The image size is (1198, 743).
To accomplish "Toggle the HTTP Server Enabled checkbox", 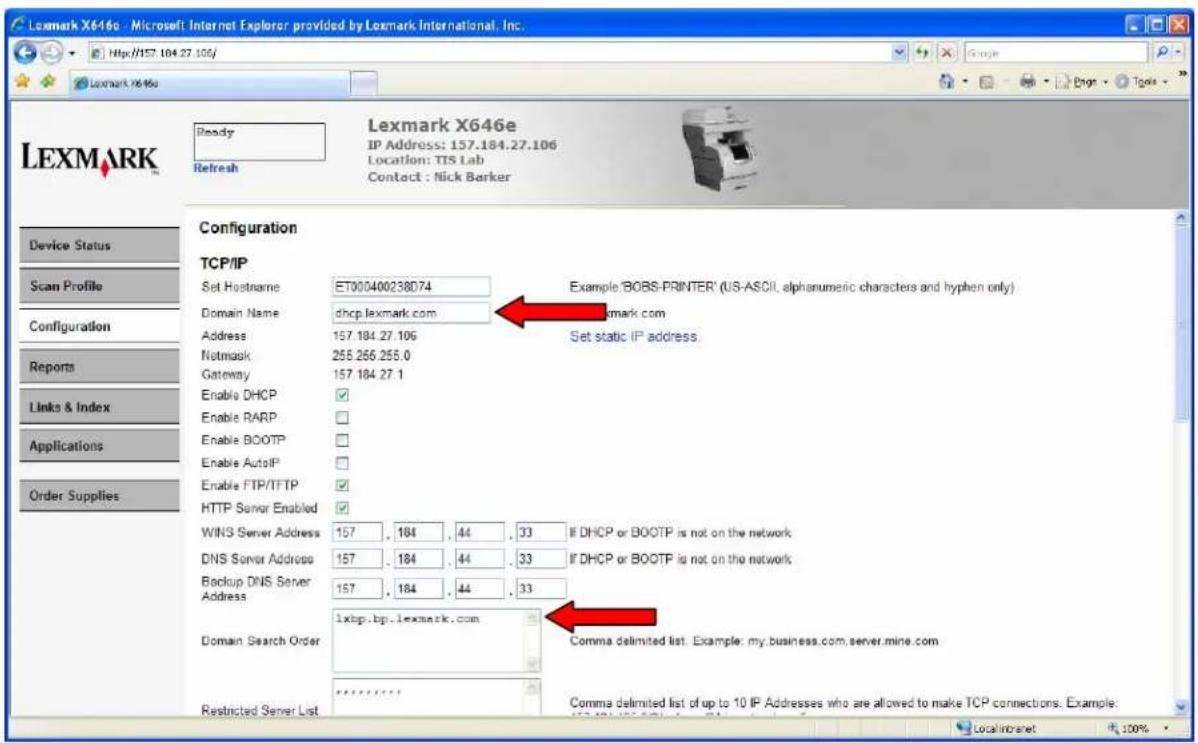I will [x=342, y=508].
